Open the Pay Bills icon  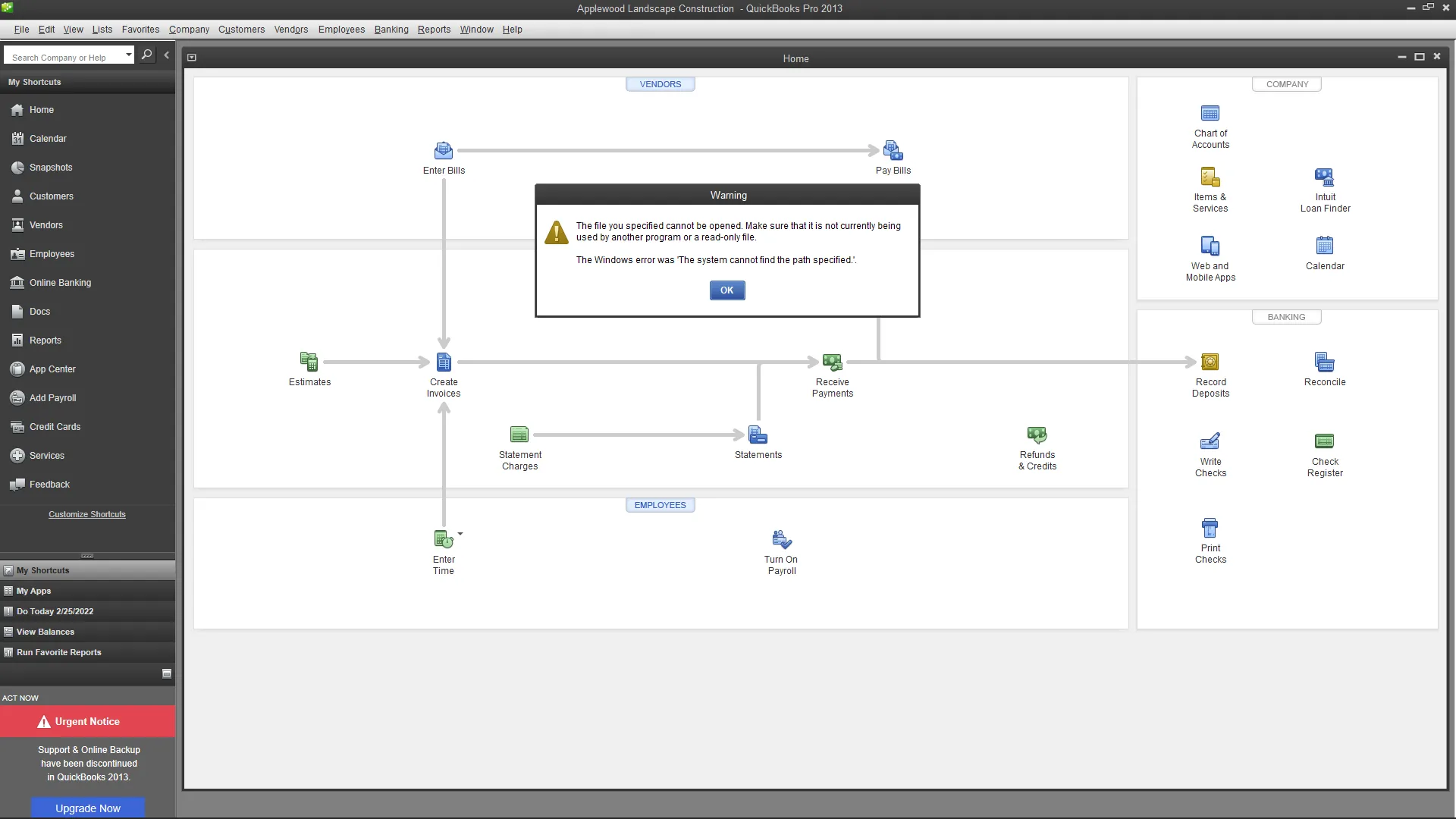click(x=893, y=151)
